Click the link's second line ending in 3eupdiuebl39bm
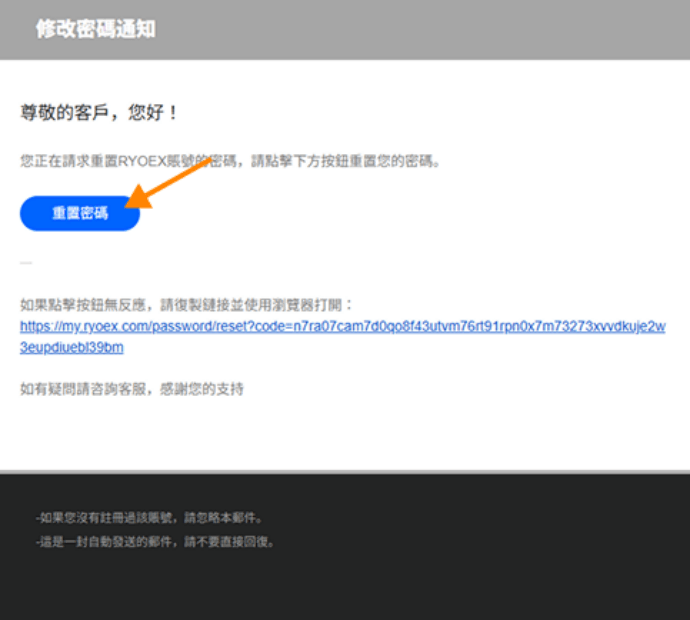Screen dimensions: 690x620 [72, 348]
